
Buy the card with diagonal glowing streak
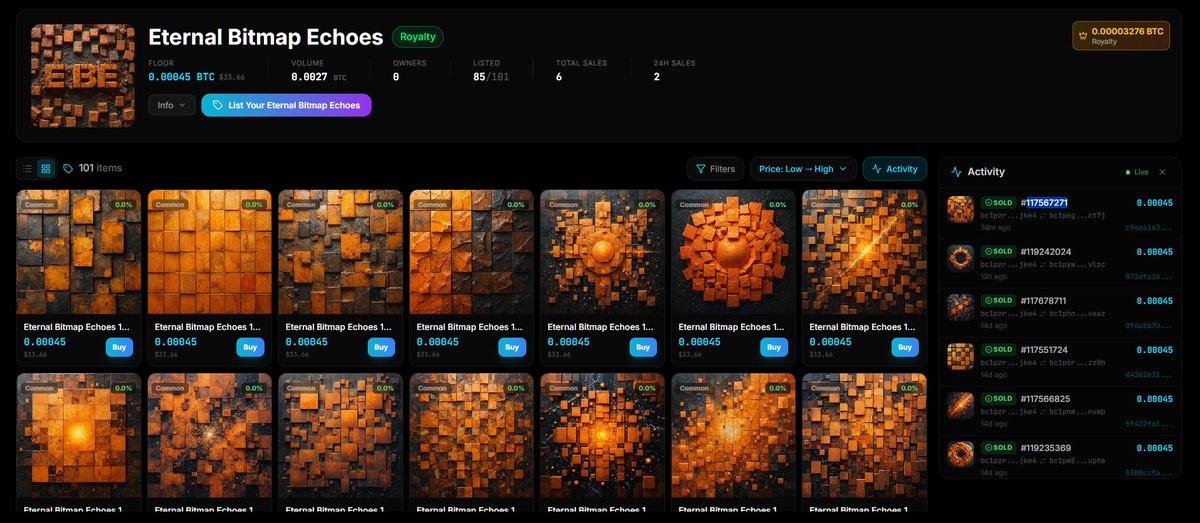coord(905,347)
